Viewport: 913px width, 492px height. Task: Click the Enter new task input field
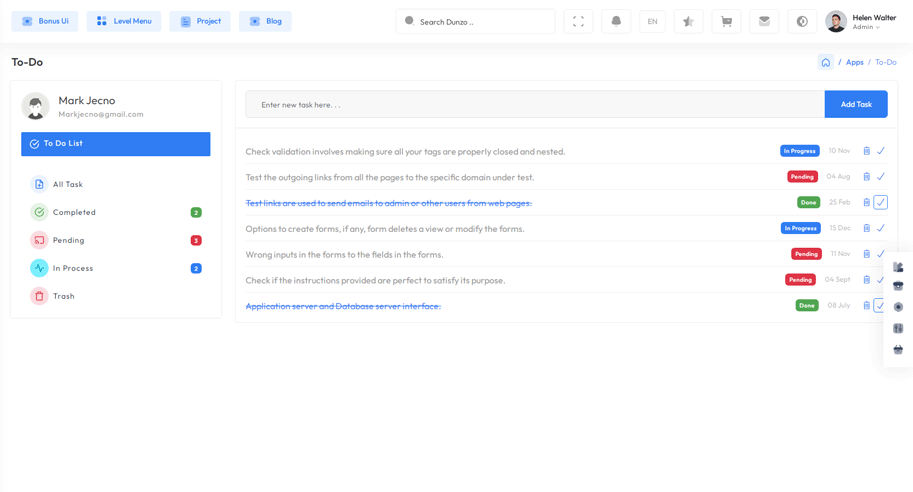535,104
